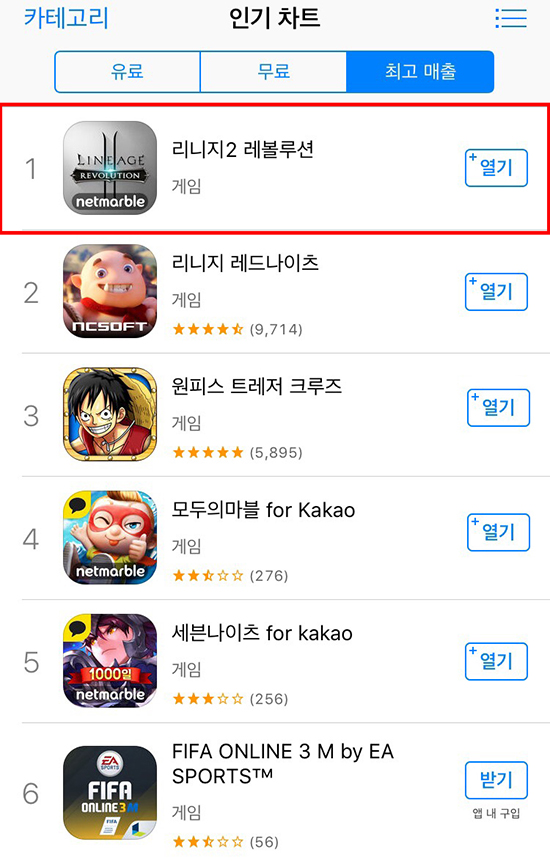Switch to the 유료 tab
Viewport: 550px width, 861px height.
127,71
